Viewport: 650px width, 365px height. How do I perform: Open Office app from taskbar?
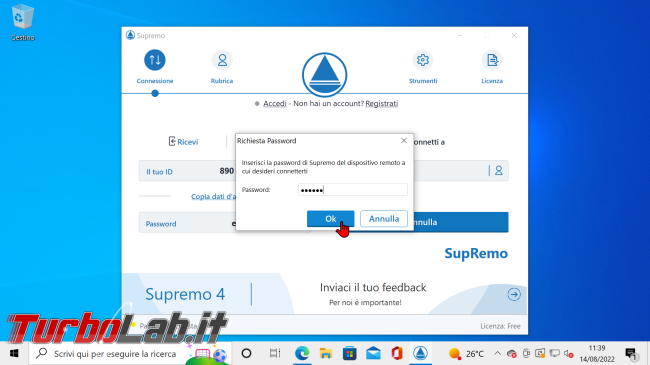pyautogui.click(x=397, y=353)
